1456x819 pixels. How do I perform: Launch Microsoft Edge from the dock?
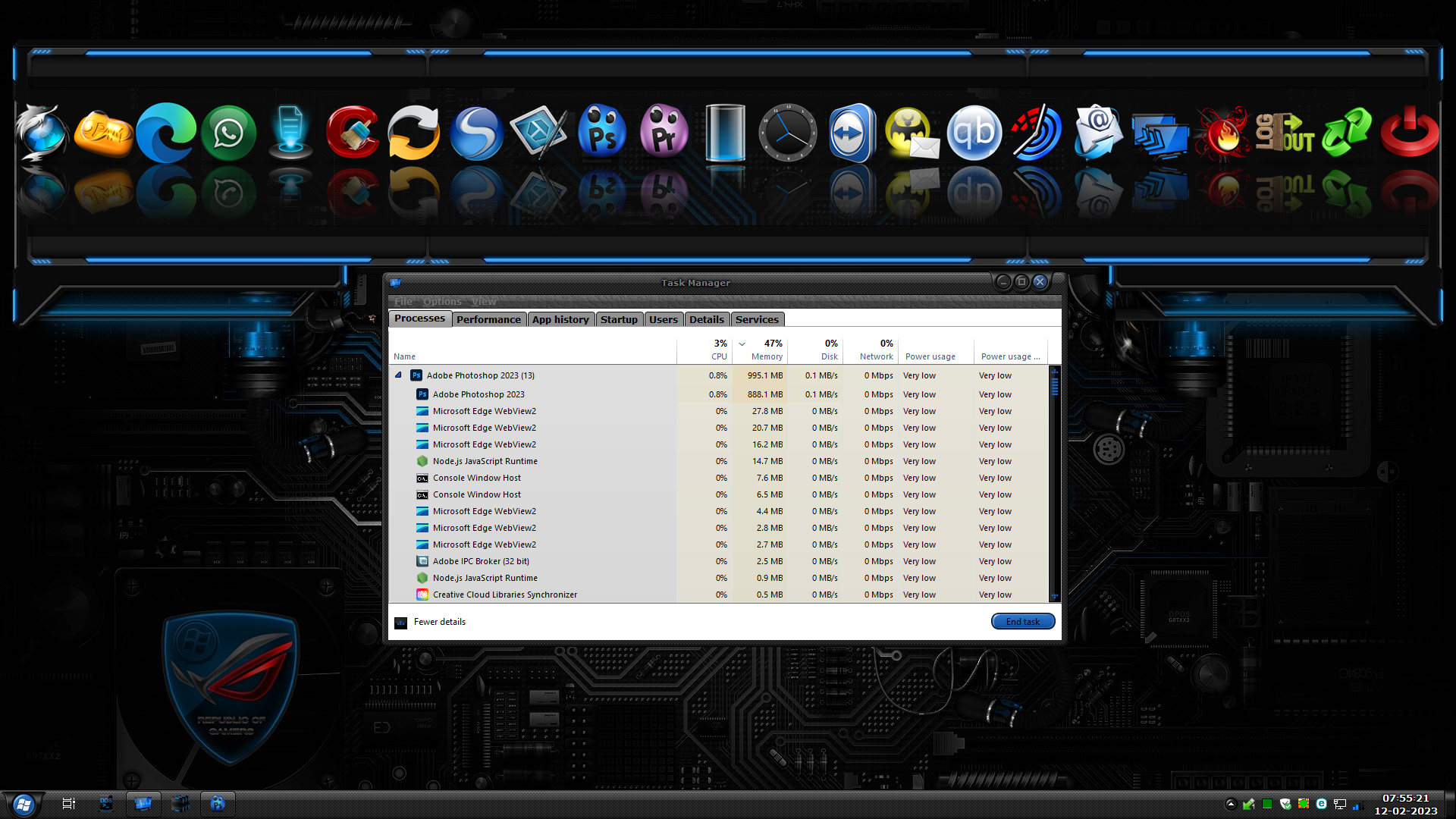point(166,133)
